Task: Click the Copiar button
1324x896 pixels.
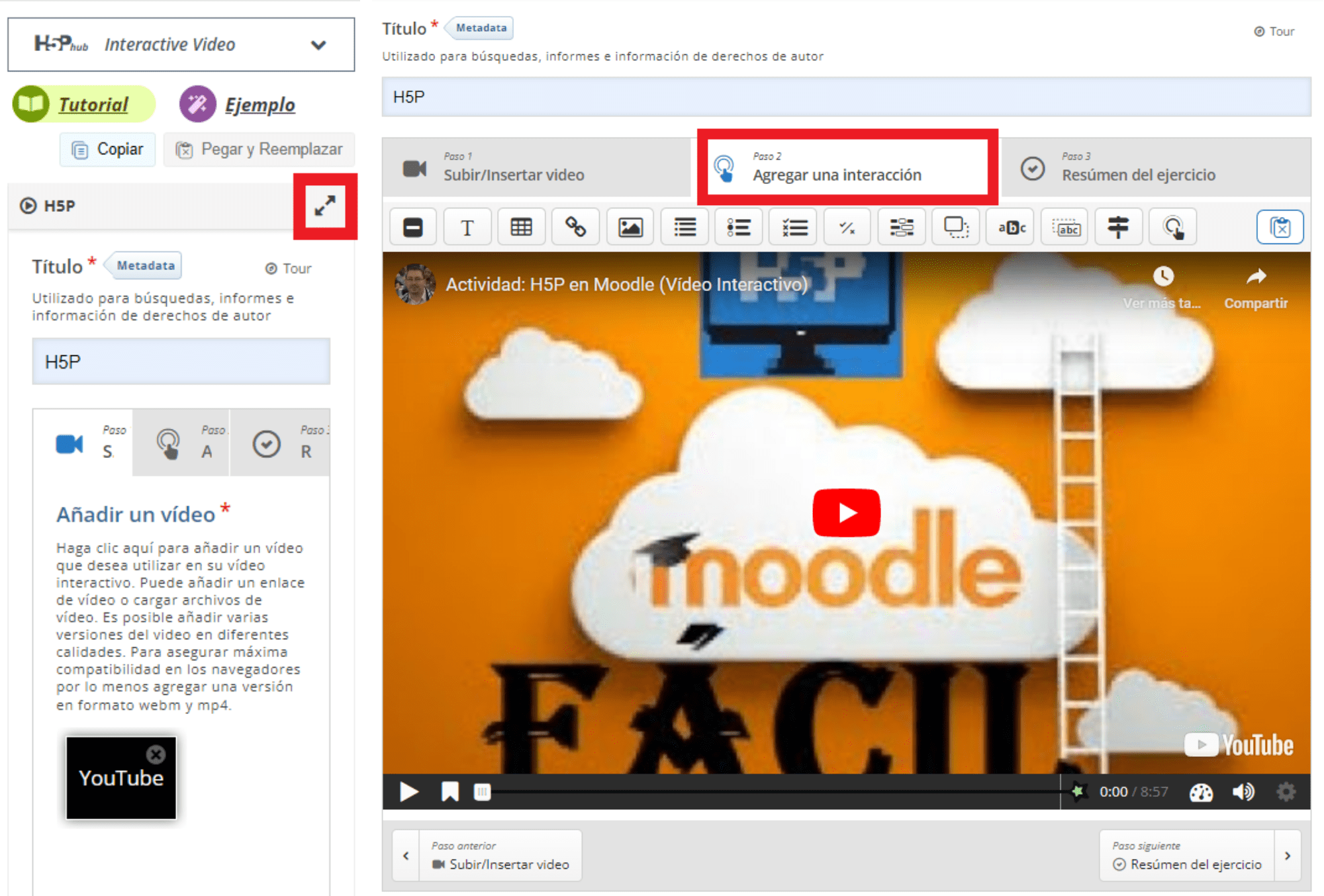Action: coord(108,150)
